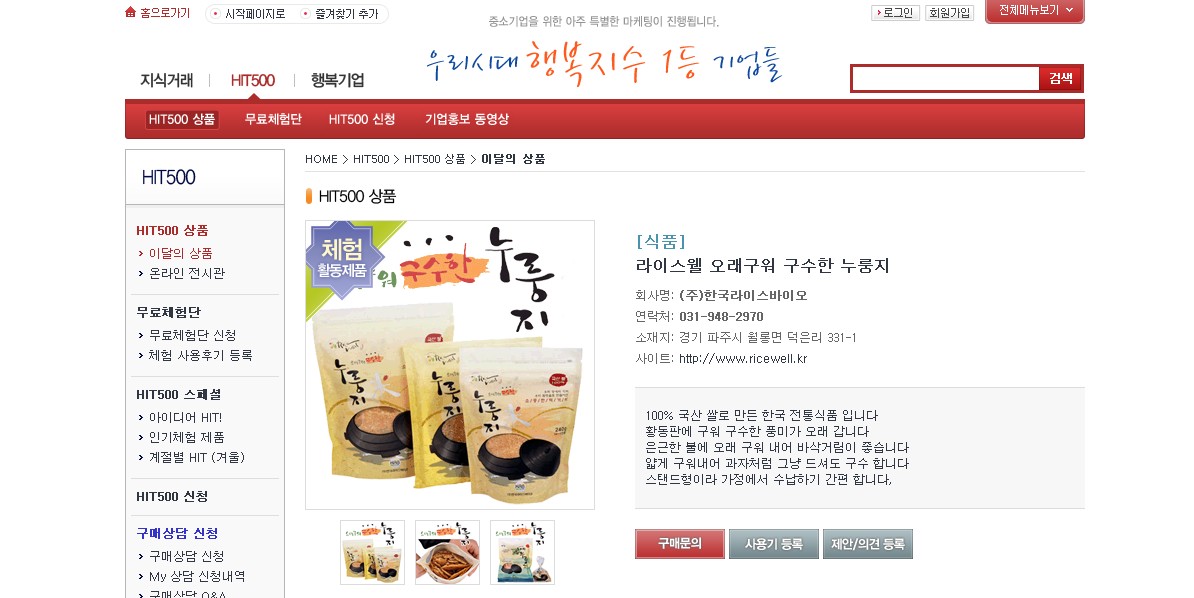Click the 로그인 button
This screenshot has width=1194, height=598.
point(895,13)
